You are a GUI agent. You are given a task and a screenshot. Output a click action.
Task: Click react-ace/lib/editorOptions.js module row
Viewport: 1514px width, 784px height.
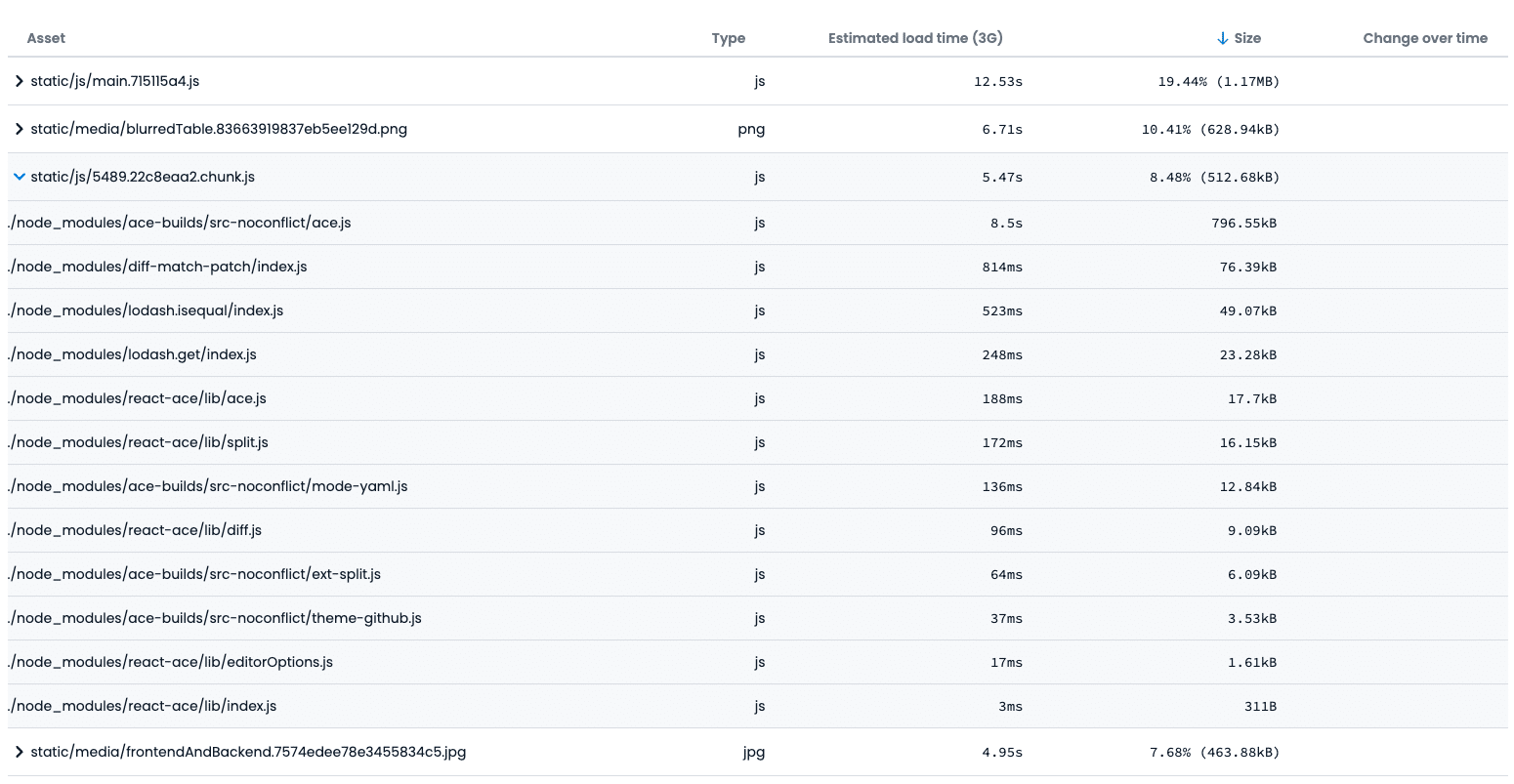coord(758,662)
